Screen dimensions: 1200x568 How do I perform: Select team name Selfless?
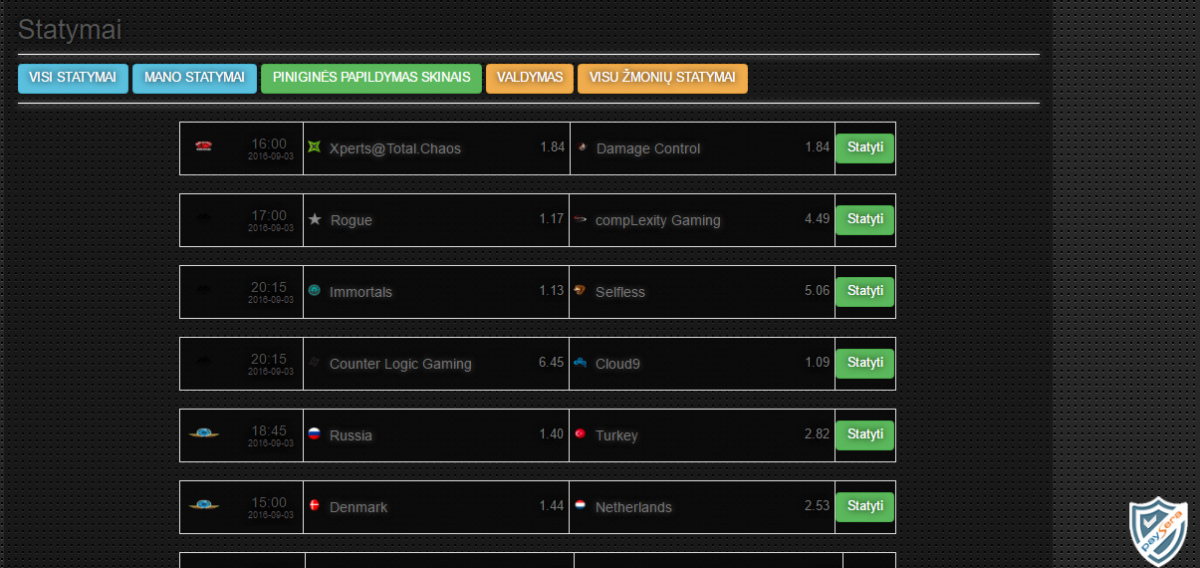click(x=620, y=292)
